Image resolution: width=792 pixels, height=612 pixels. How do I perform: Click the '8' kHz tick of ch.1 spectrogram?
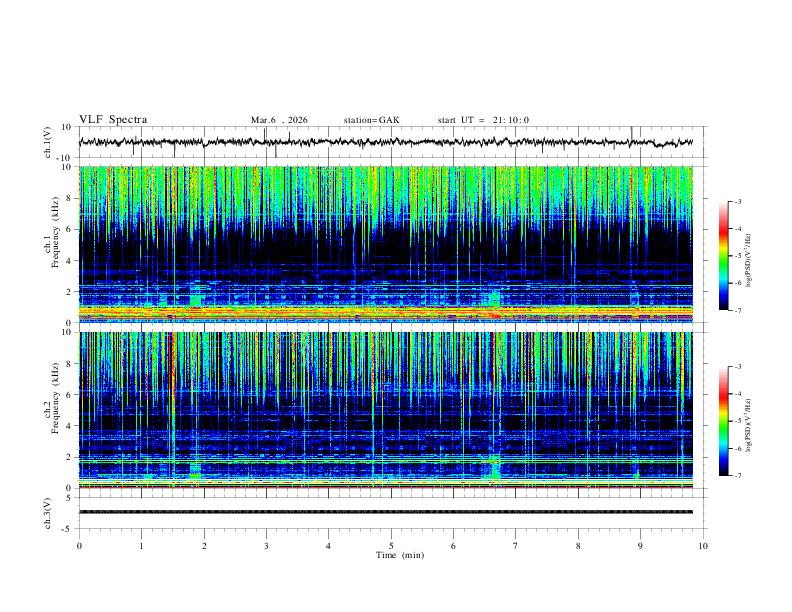click(x=70, y=198)
